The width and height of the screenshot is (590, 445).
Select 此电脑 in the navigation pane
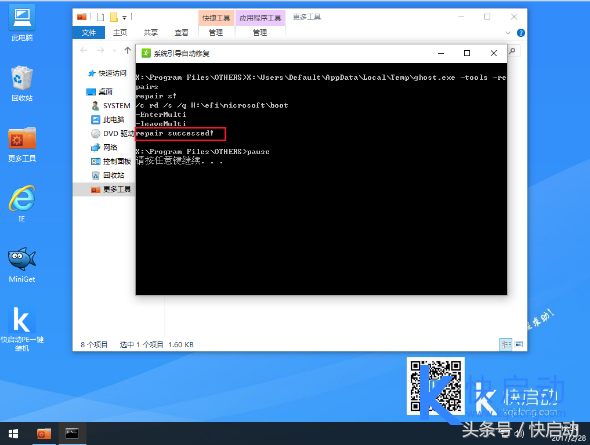[108, 120]
